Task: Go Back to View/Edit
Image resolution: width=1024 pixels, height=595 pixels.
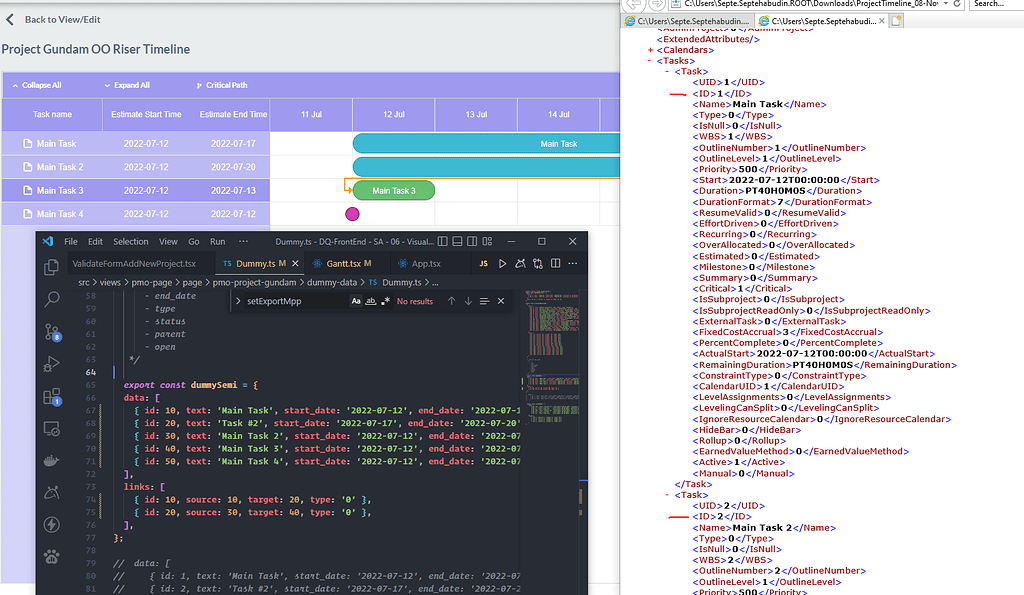Action: coord(54,20)
